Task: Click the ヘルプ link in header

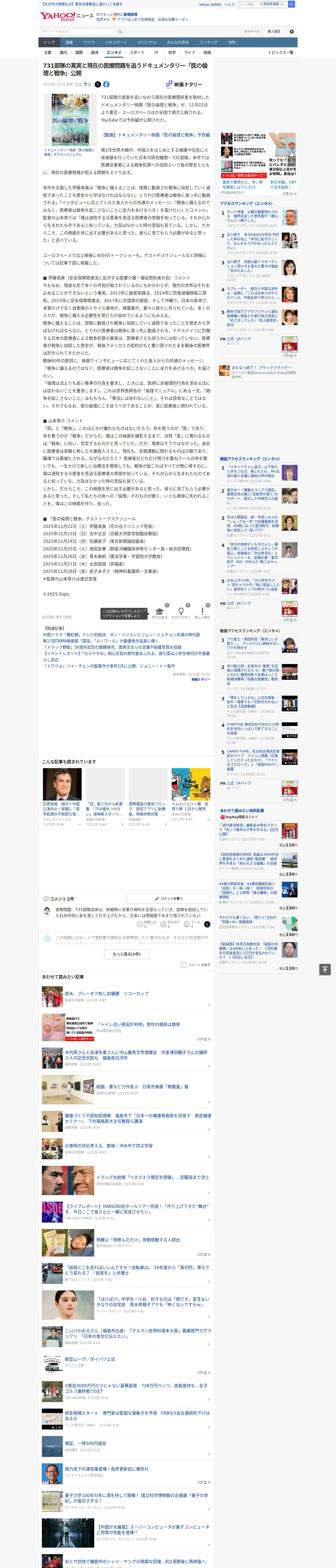Action: click(229, 4)
